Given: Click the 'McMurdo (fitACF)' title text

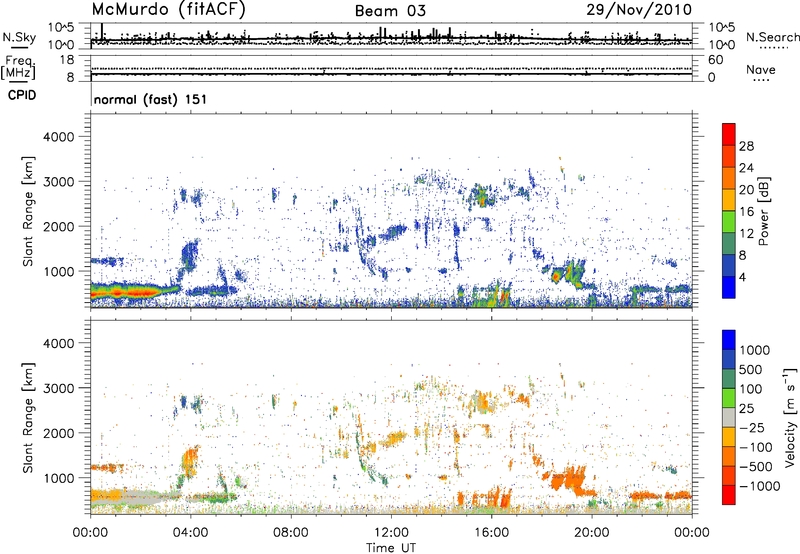Looking at the screenshot, I should coord(168,10).
